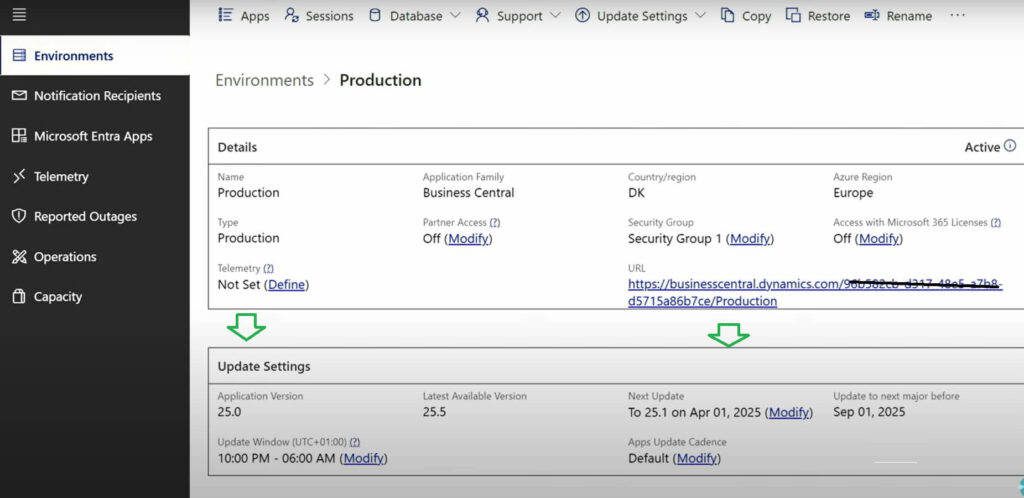Select the 'Business Central' application family value

tap(468, 193)
